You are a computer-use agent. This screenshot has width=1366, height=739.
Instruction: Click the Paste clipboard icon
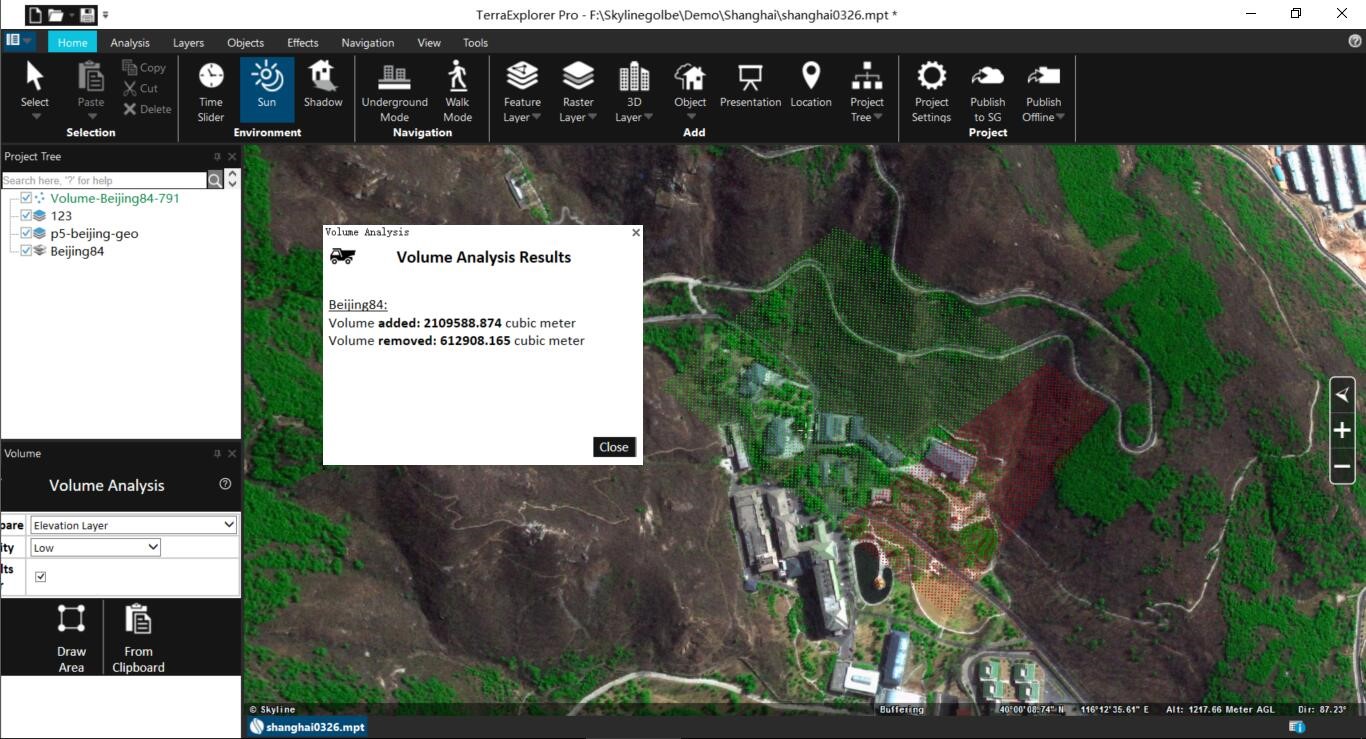(x=91, y=78)
